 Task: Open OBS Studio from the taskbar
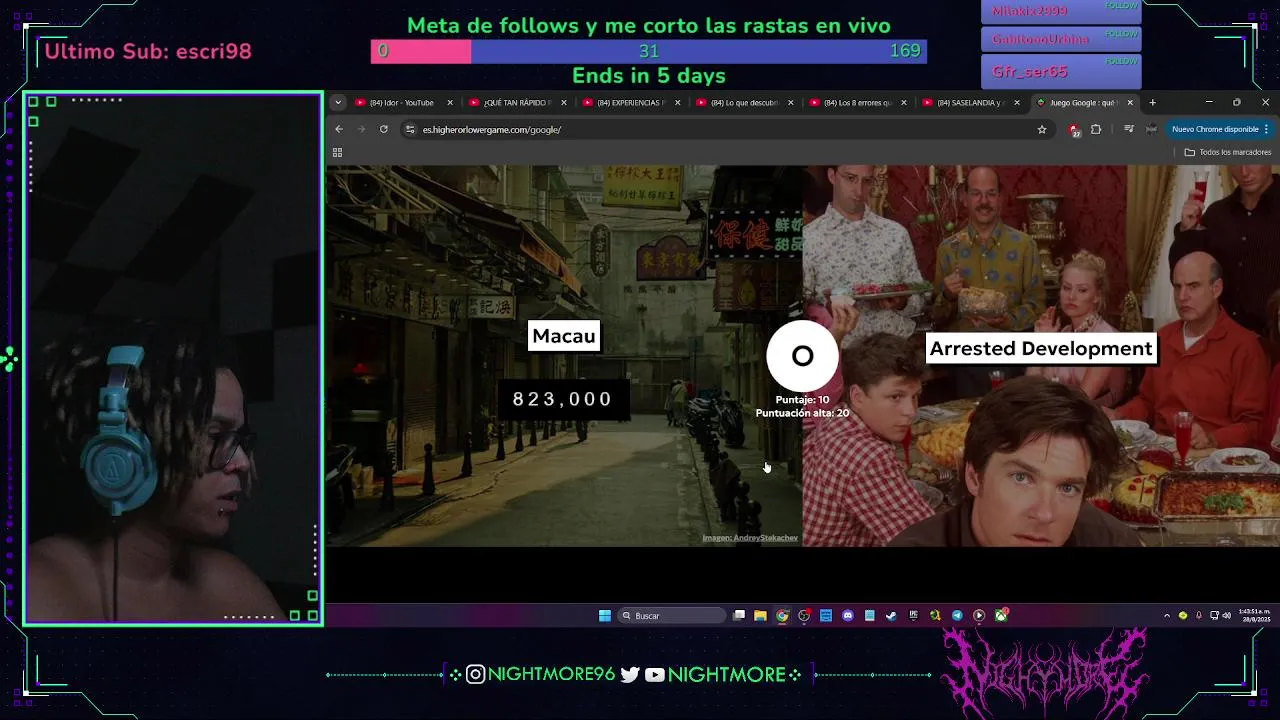click(804, 615)
